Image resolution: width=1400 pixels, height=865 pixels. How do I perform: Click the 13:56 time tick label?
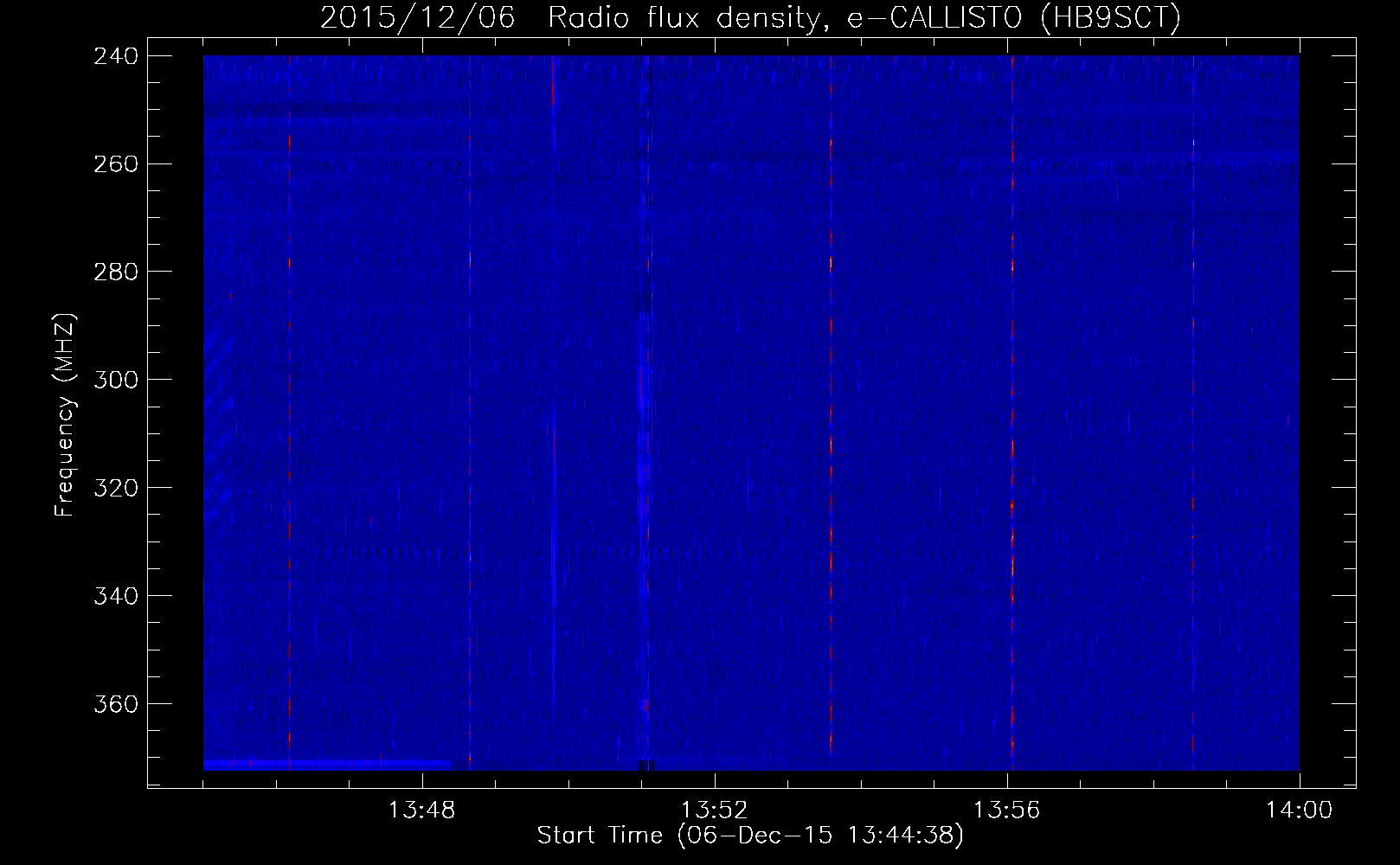coord(1007,811)
